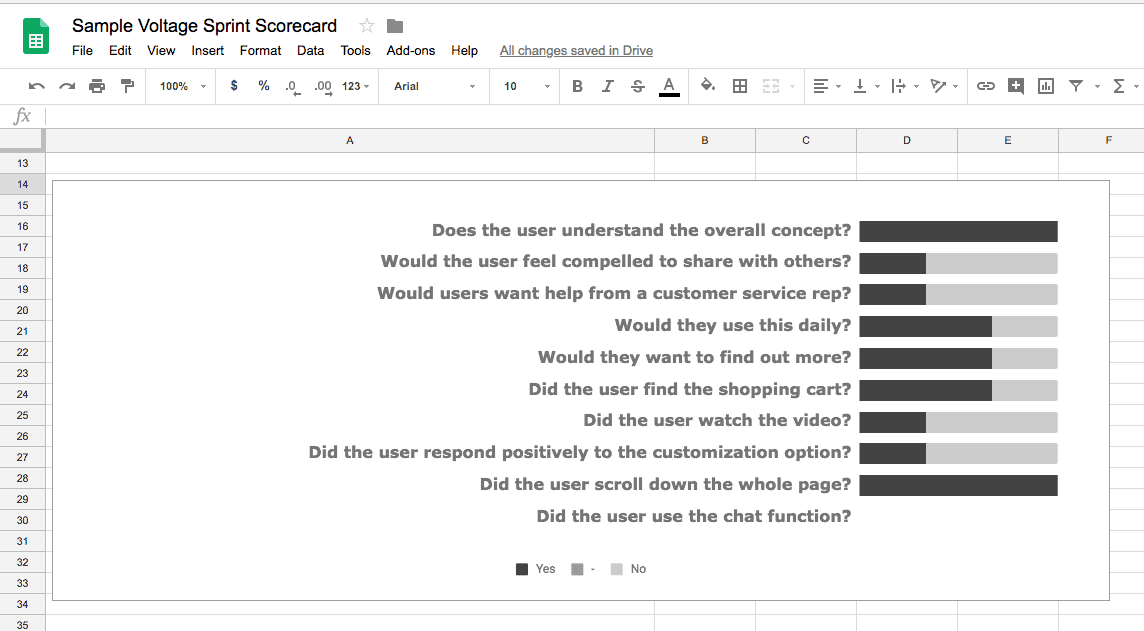Viewport: 1144px width, 631px height.
Task: Click the text color underlined A
Action: [669, 86]
